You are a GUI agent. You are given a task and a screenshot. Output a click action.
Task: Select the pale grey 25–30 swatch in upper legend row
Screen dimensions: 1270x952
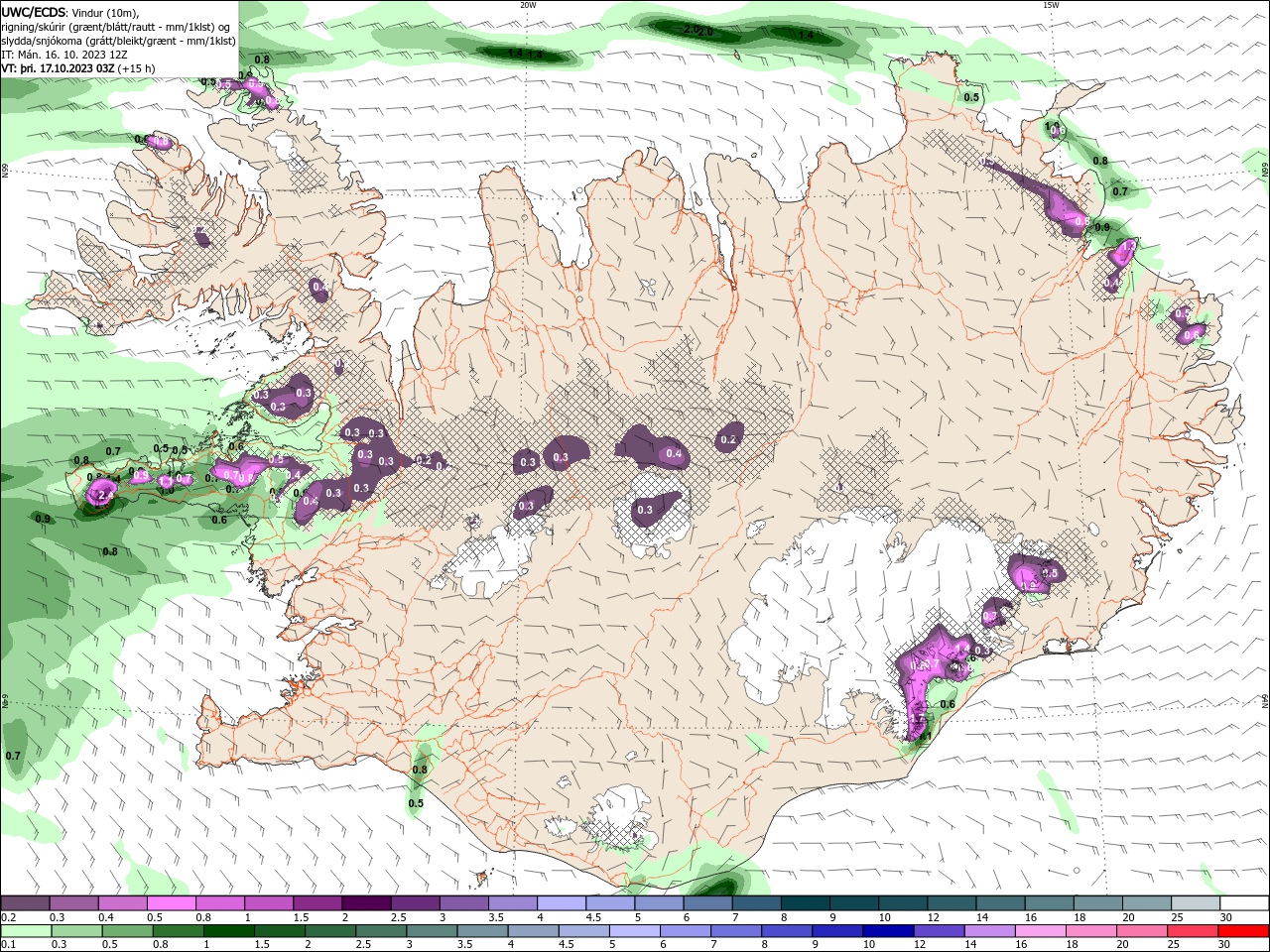pos(1197,903)
